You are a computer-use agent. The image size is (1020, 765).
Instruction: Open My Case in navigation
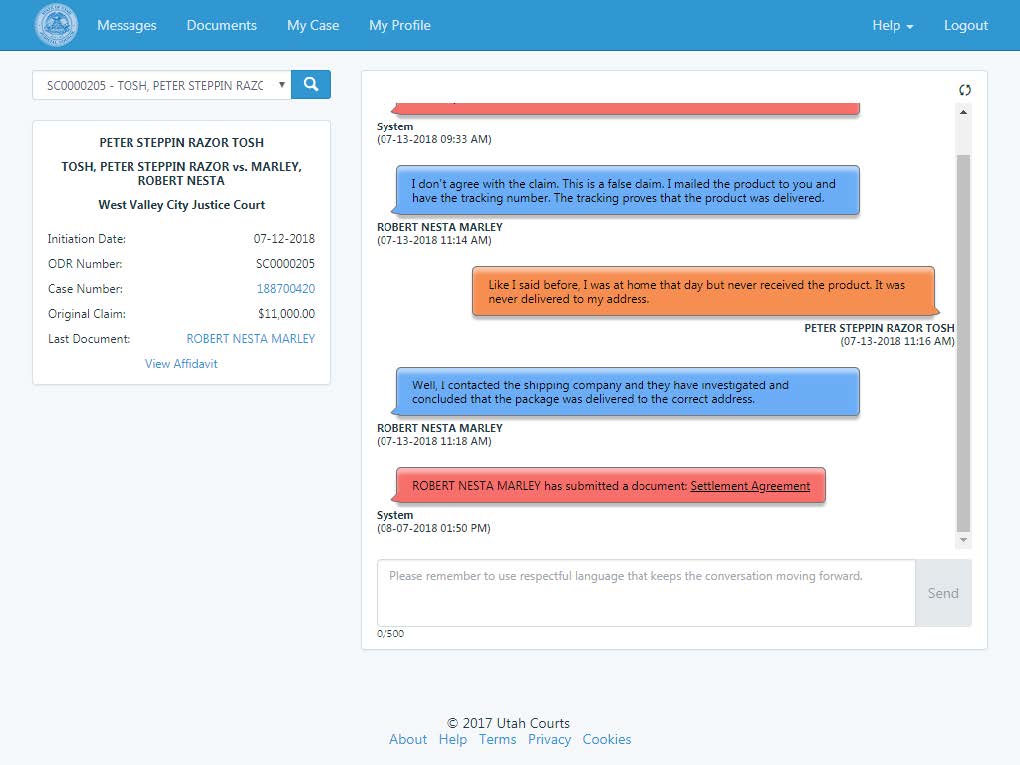[x=313, y=25]
